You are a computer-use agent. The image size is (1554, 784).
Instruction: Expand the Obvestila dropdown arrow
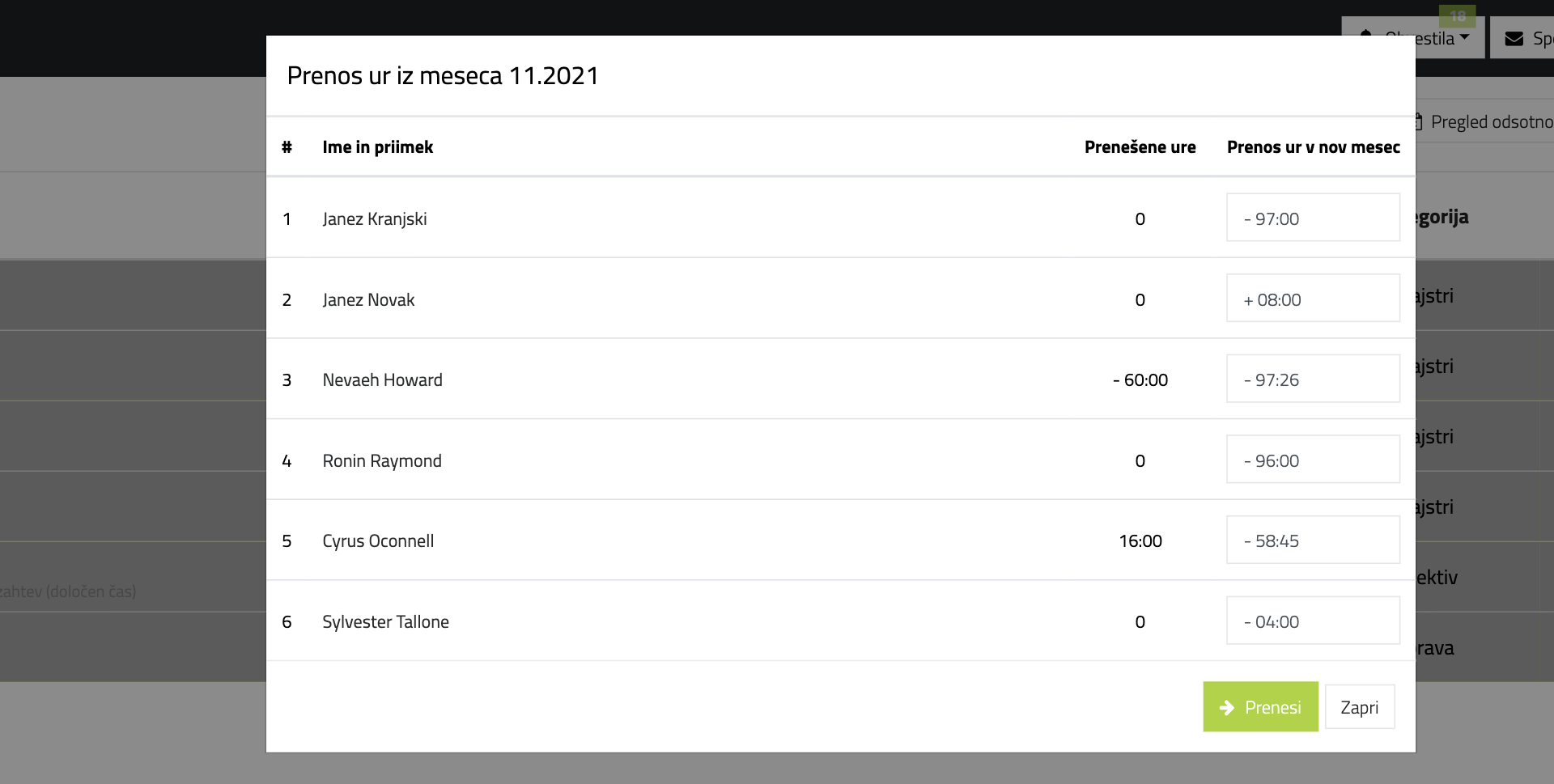click(x=1465, y=37)
